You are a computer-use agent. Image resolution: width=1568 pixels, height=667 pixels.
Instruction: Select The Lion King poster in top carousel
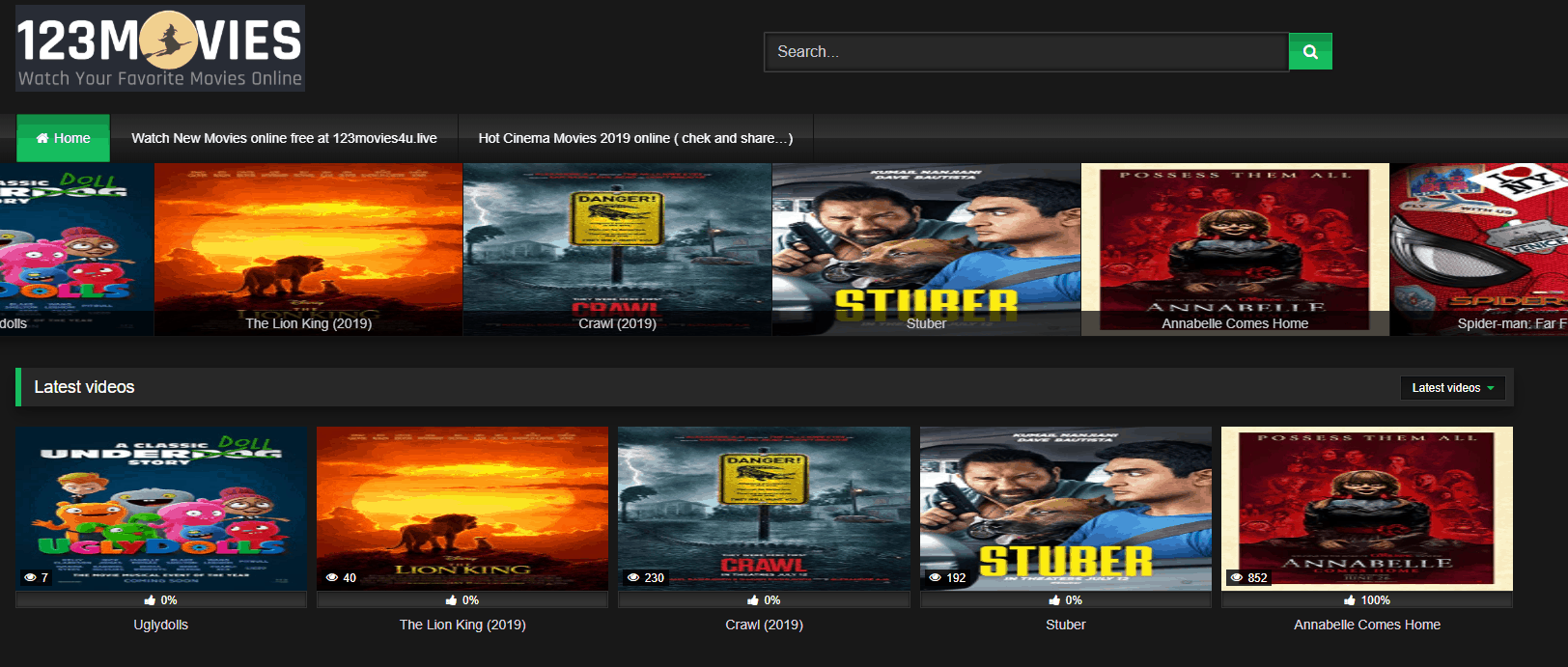(308, 249)
